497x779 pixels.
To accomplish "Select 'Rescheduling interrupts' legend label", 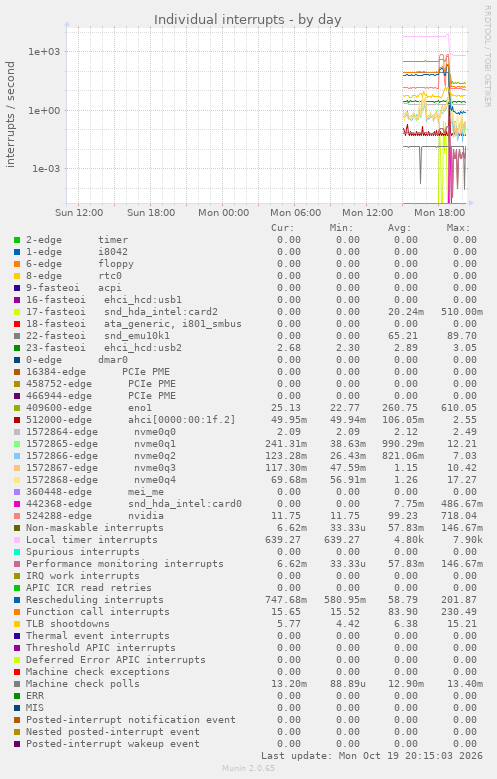I will click(x=95, y=600).
